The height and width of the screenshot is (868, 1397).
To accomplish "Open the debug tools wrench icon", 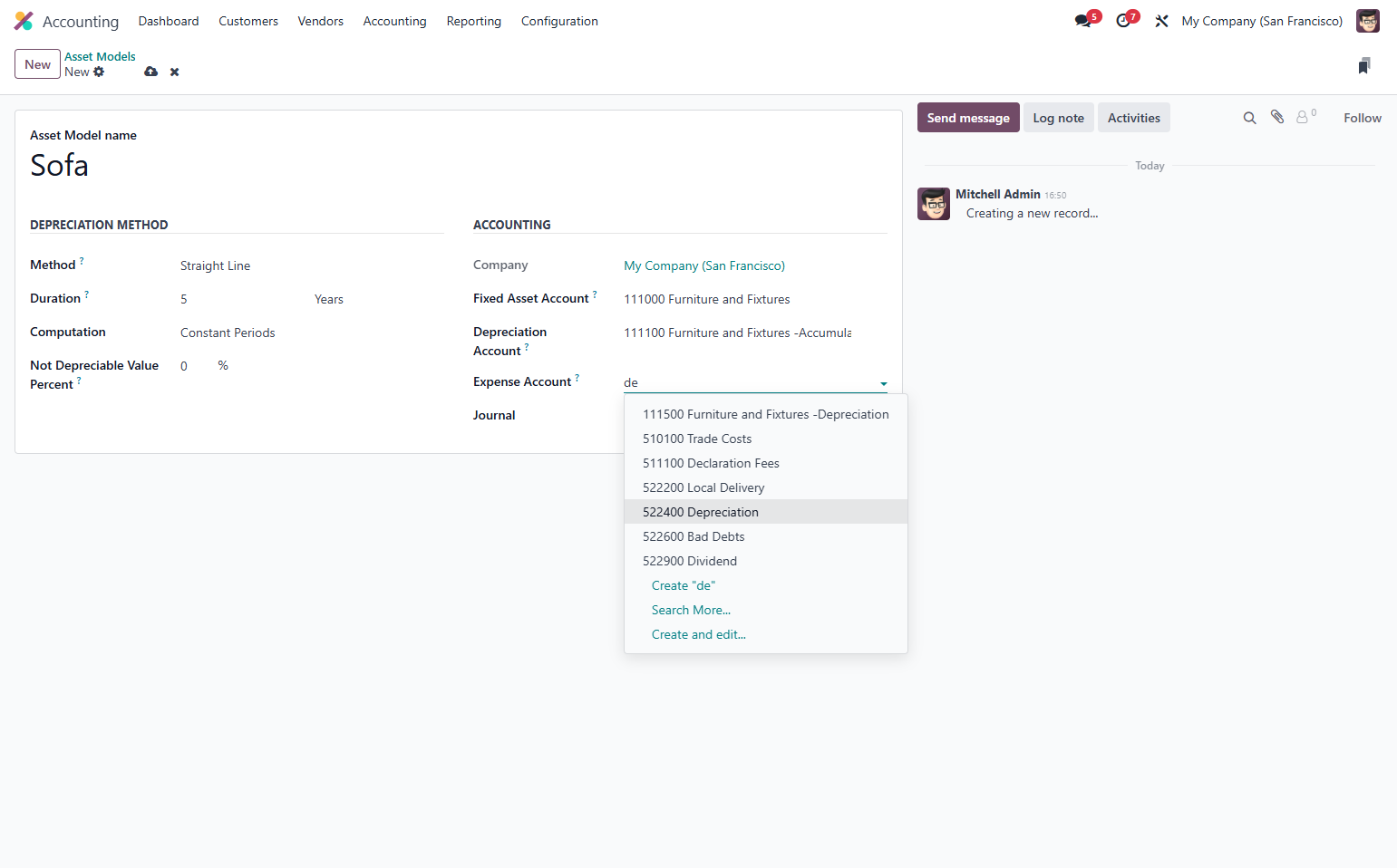I will pos(1161,21).
